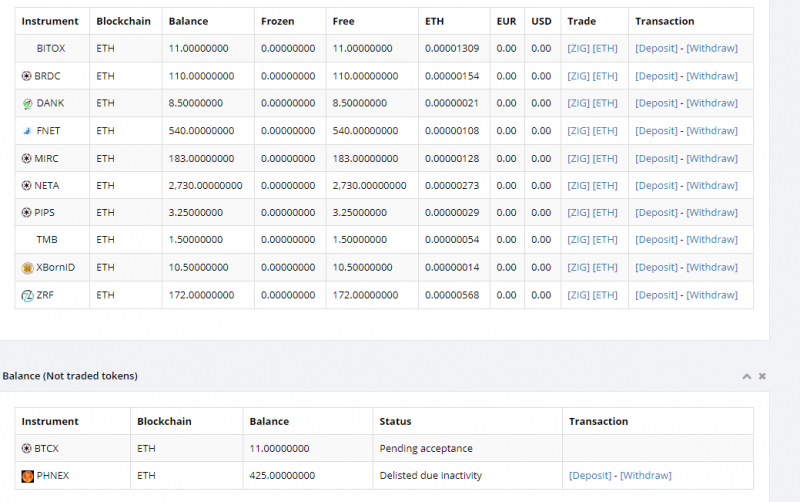Select the ZRF ETH value 0.00000568

(452, 295)
